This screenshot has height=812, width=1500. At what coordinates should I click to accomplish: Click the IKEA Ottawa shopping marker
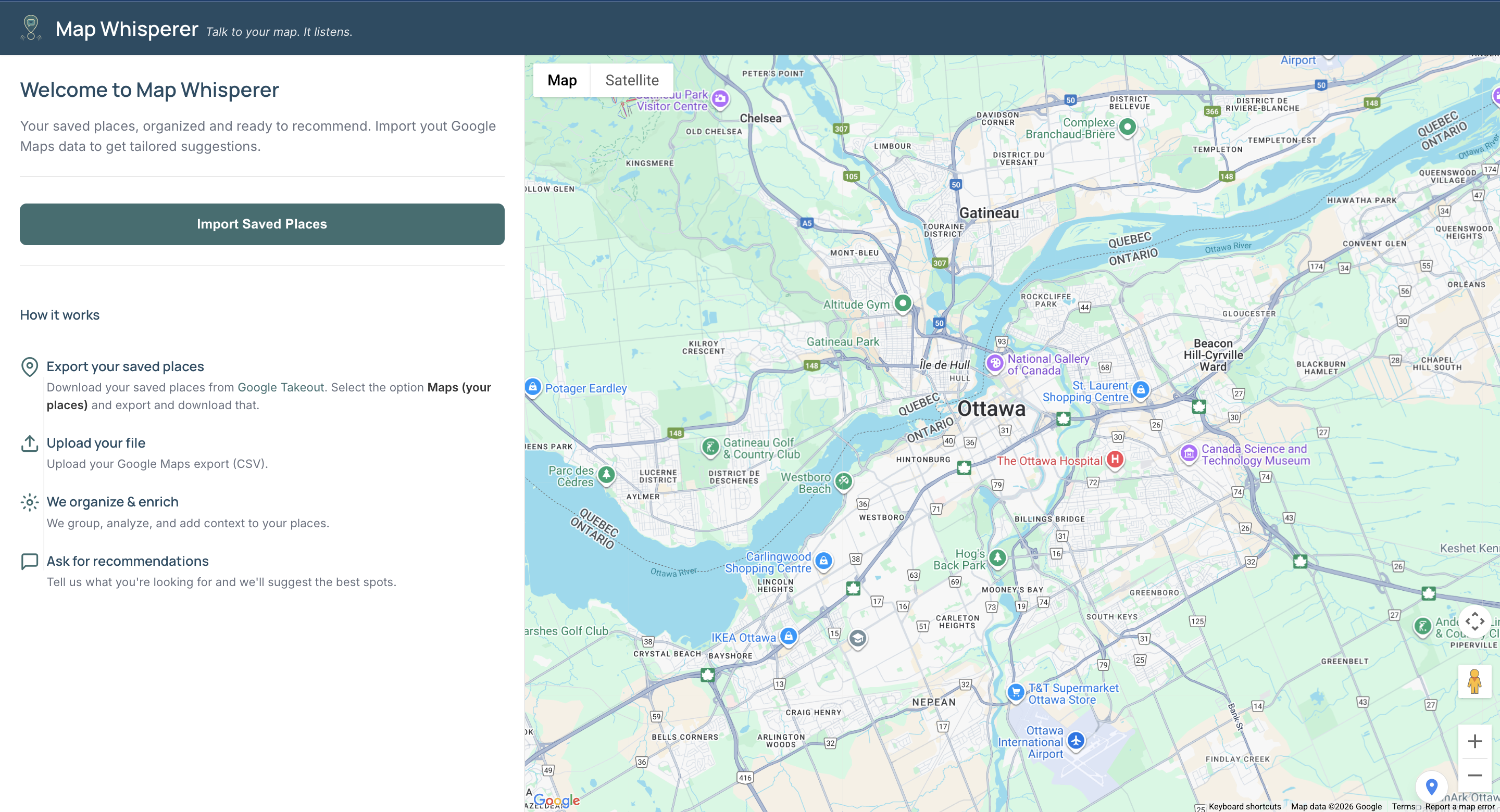[789, 636]
